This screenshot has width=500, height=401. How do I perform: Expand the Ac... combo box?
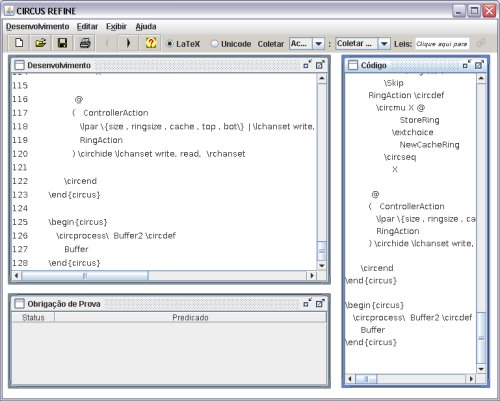[x=318, y=44]
